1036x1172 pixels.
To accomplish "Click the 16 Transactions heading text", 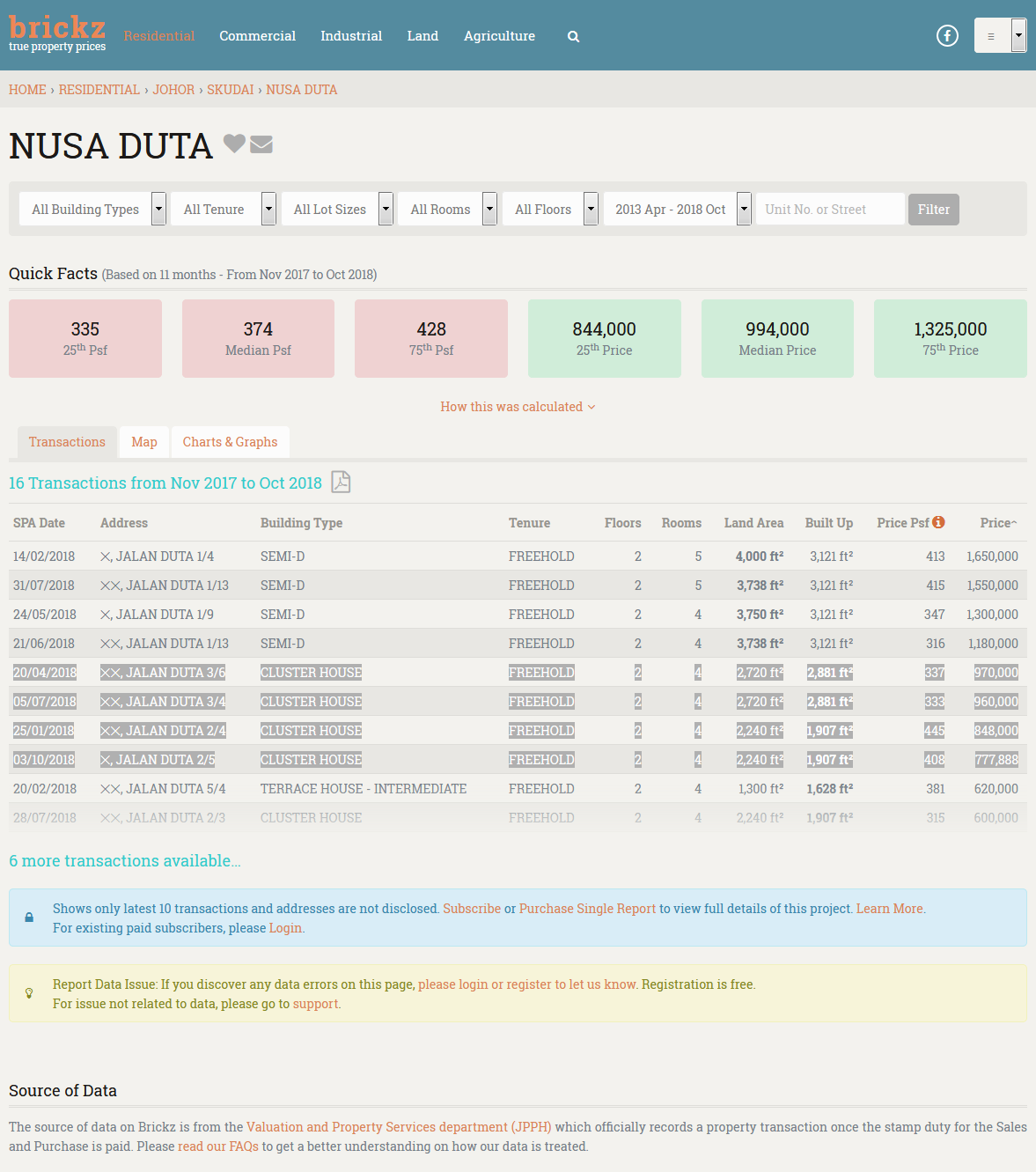I will click(x=165, y=483).
